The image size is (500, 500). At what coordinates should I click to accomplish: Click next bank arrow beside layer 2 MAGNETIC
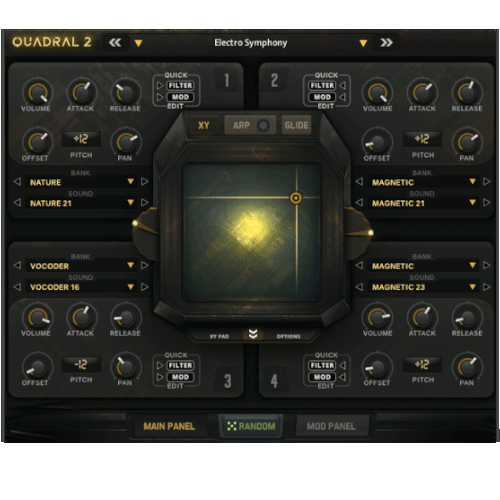point(486,182)
